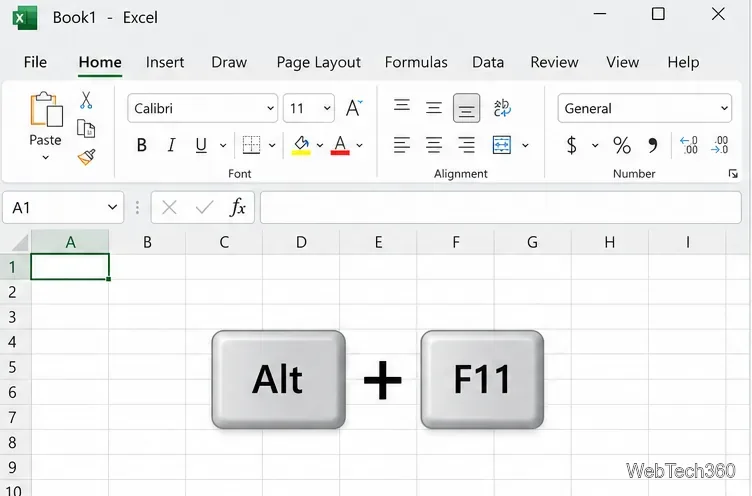Apply red font color A
752x496 pixels.
pyautogui.click(x=340, y=145)
